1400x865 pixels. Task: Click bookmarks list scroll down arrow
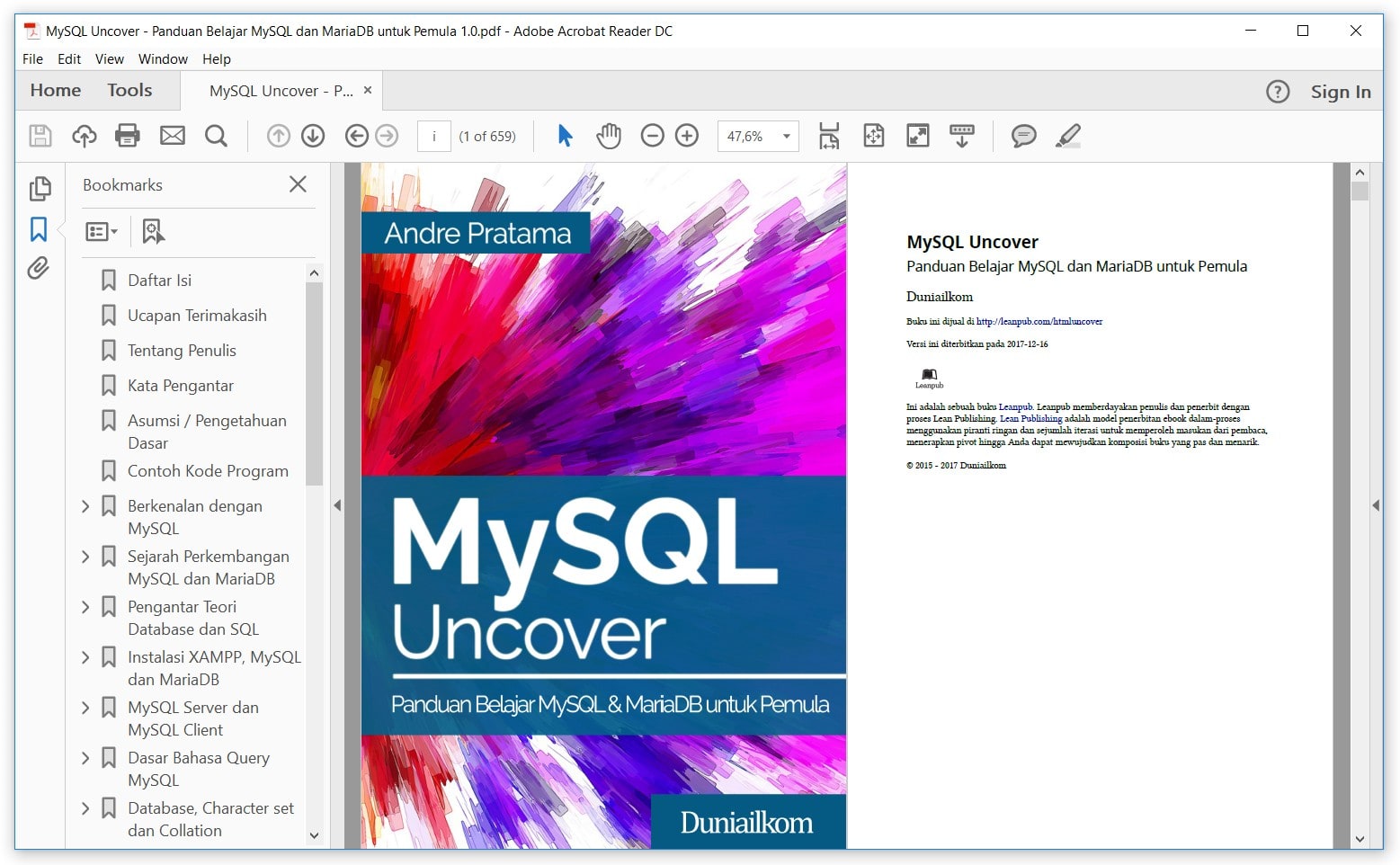click(x=314, y=835)
